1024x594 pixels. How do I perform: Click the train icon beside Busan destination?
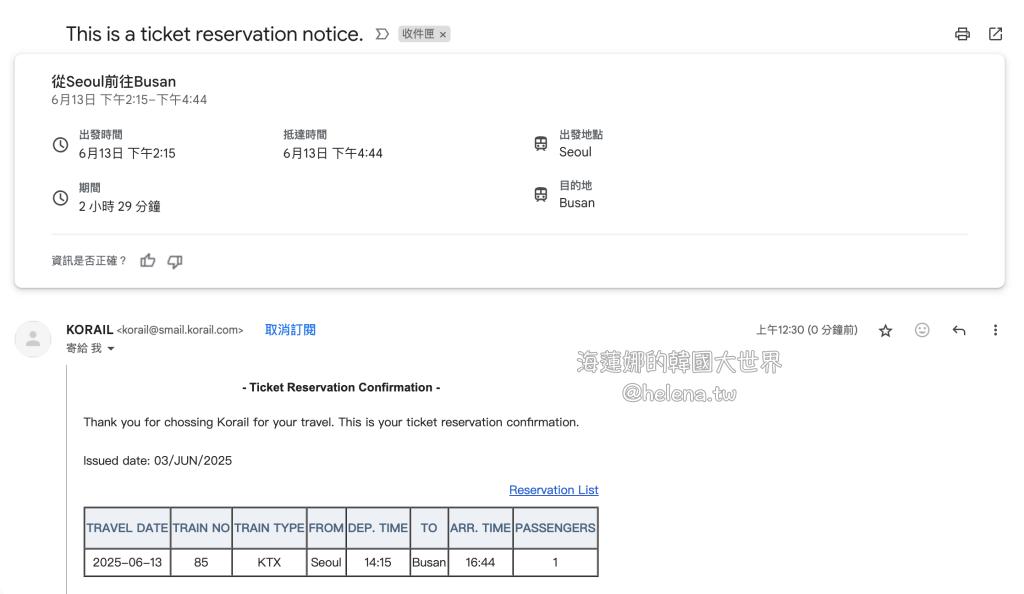(541, 195)
